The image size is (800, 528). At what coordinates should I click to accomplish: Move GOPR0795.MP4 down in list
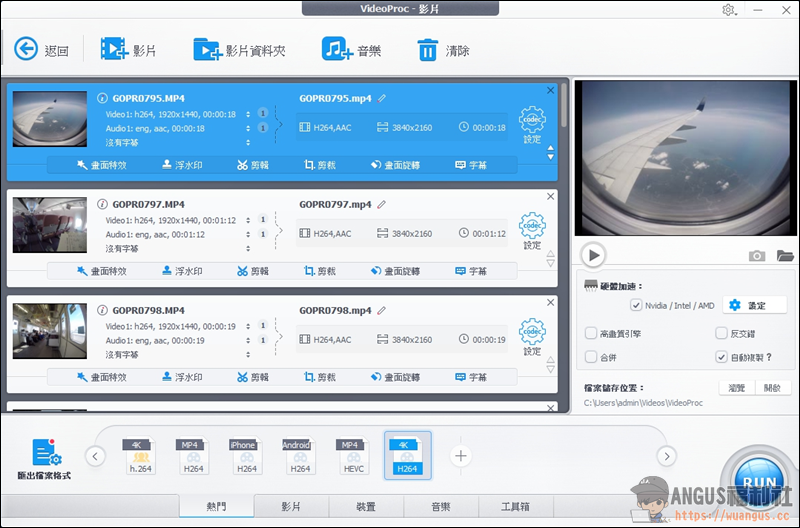point(551,157)
